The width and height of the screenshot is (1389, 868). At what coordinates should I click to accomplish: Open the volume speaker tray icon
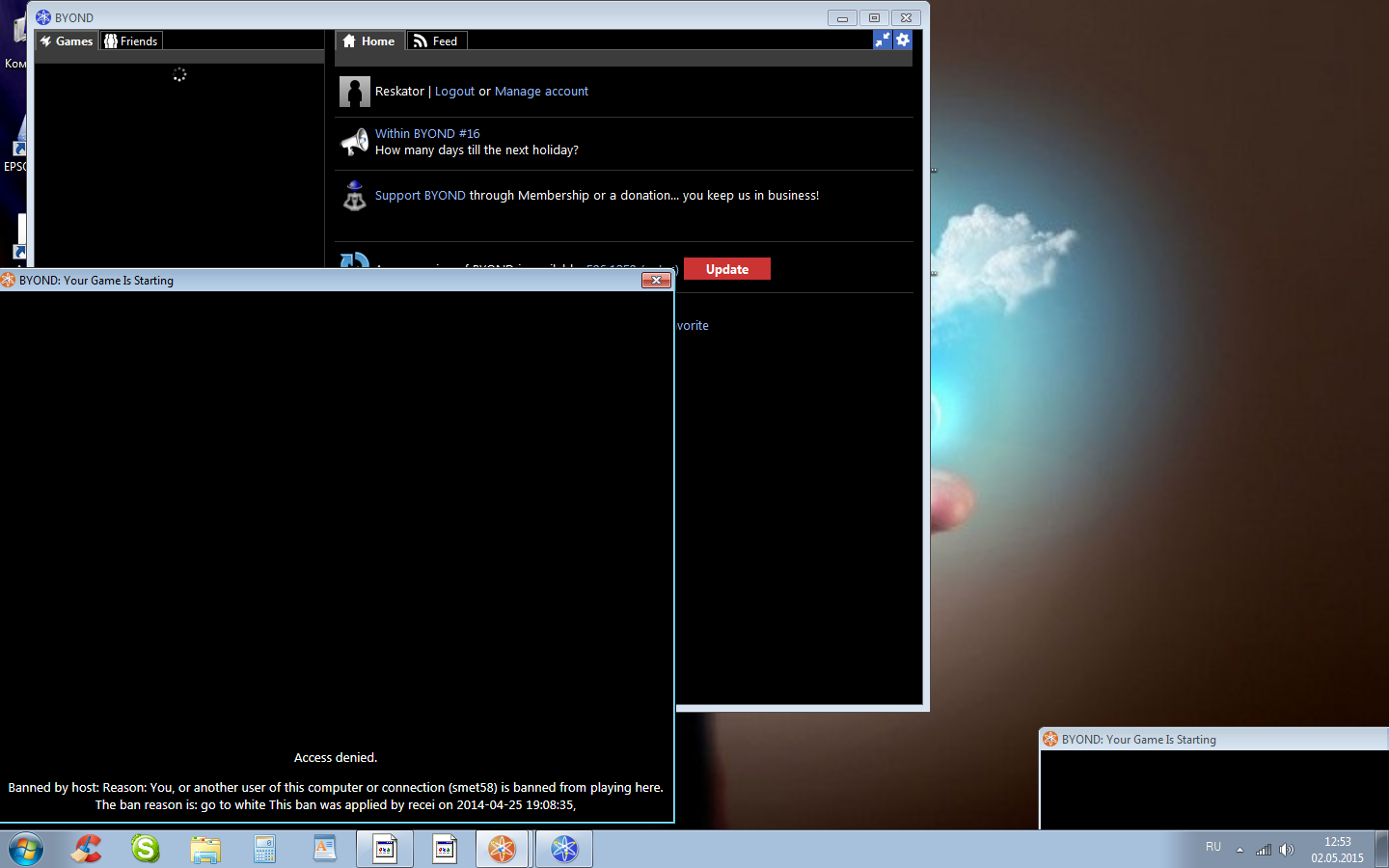1287,850
